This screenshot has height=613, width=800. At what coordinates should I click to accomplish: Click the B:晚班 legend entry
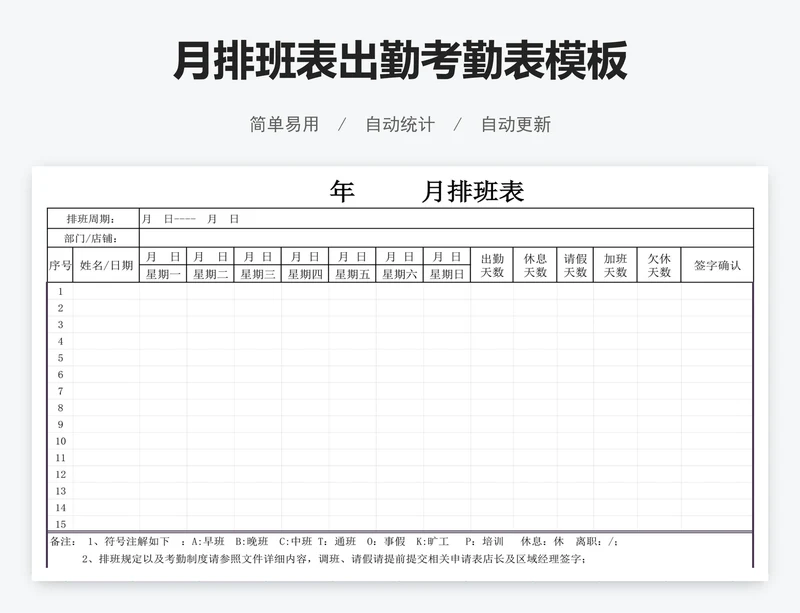(252, 542)
